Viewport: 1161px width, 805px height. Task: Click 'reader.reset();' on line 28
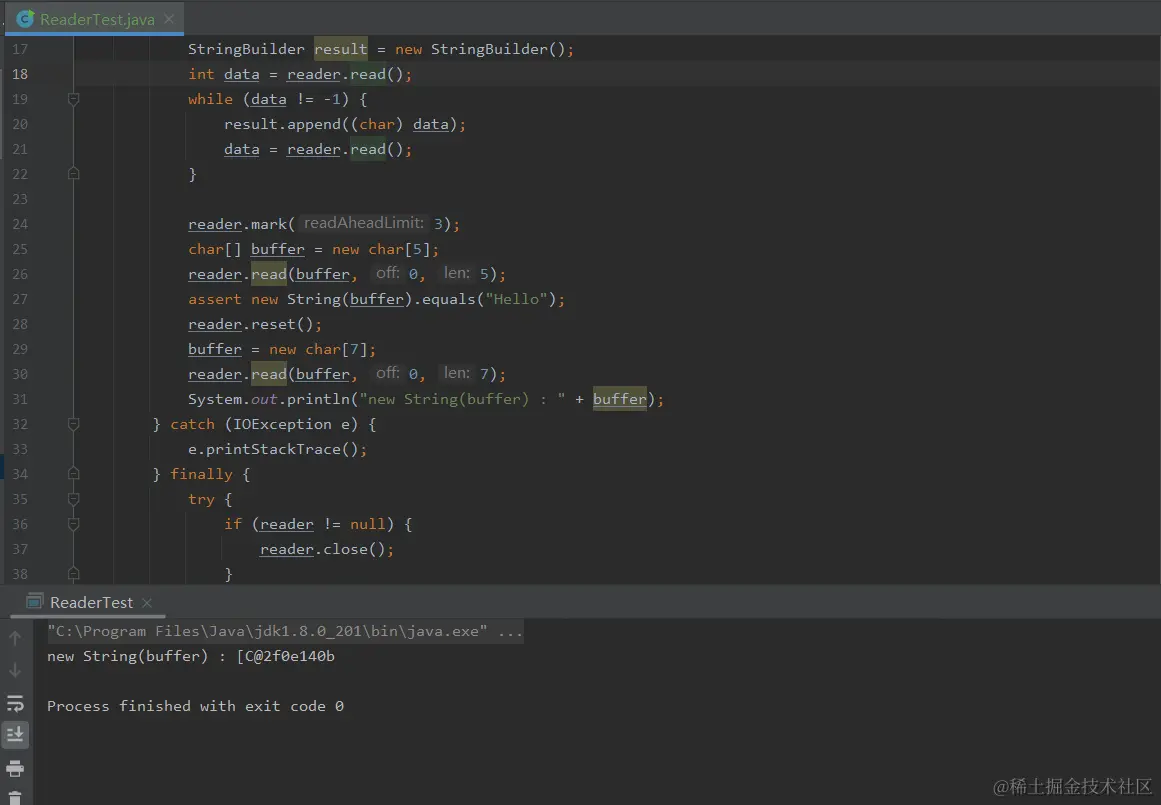[x=255, y=324]
